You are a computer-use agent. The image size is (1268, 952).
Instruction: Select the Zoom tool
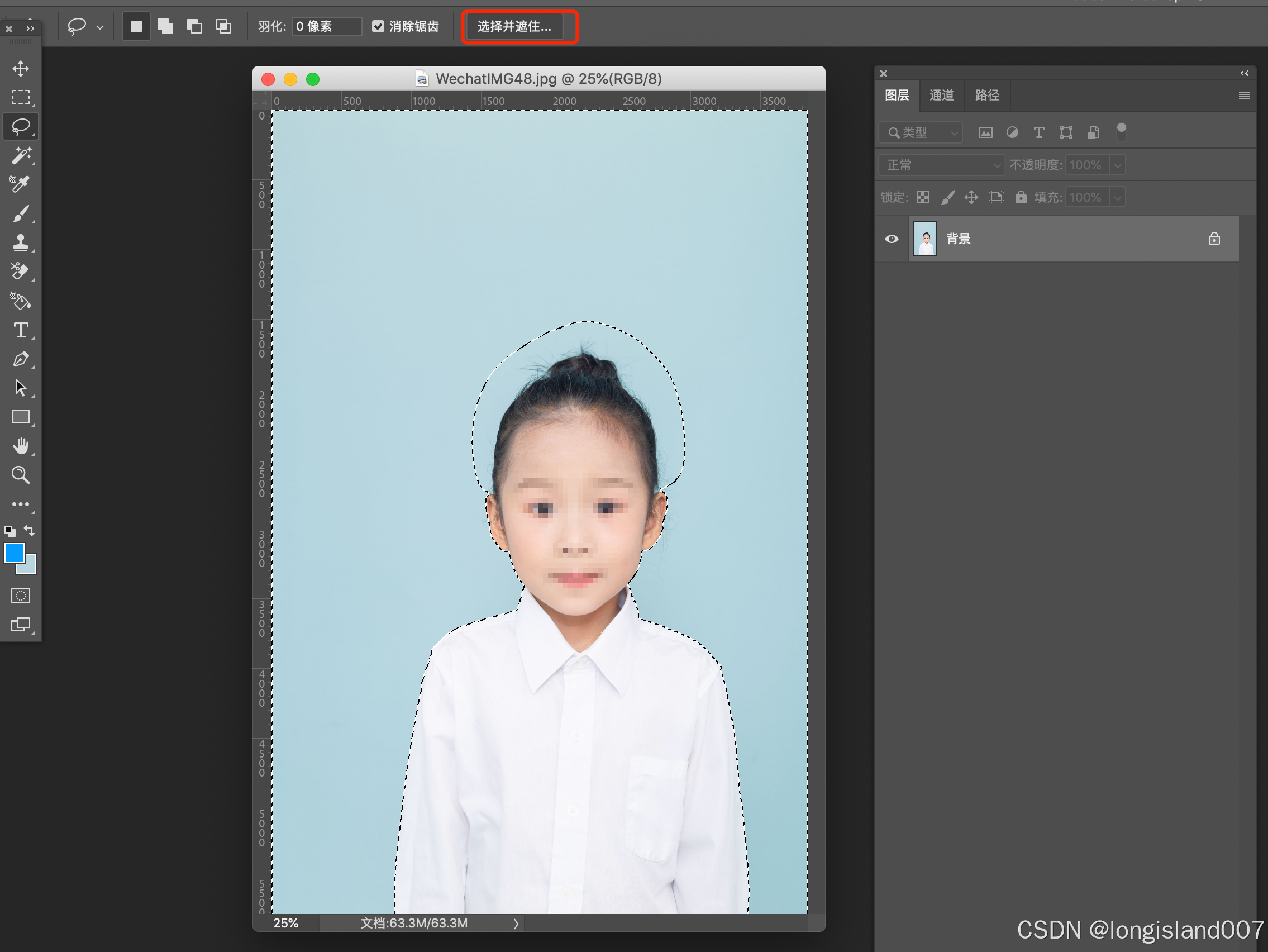coord(21,475)
